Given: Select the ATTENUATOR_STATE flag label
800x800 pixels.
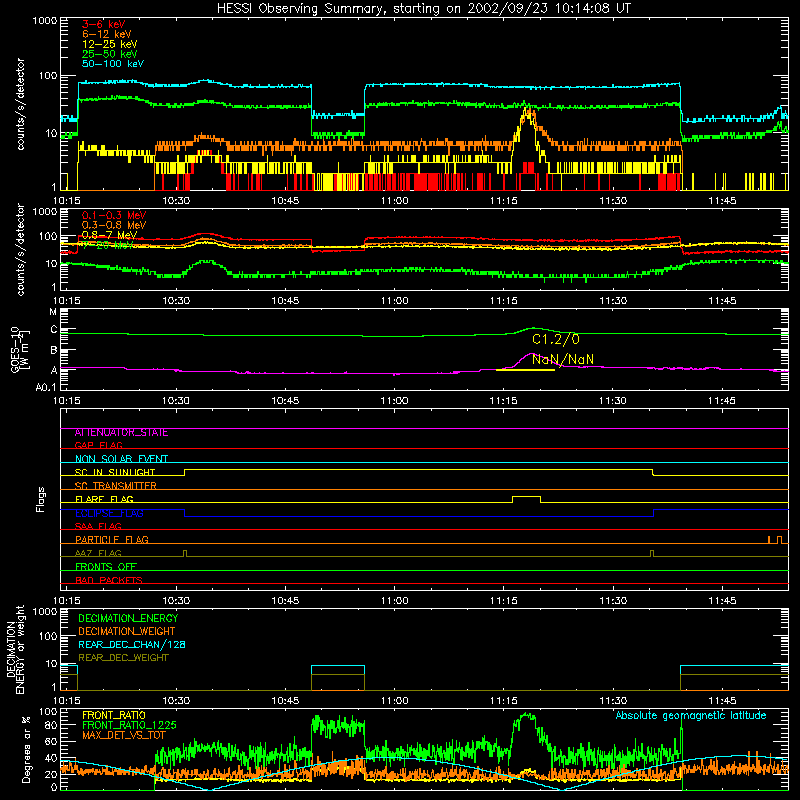Looking at the screenshot, I should [121, 433].
